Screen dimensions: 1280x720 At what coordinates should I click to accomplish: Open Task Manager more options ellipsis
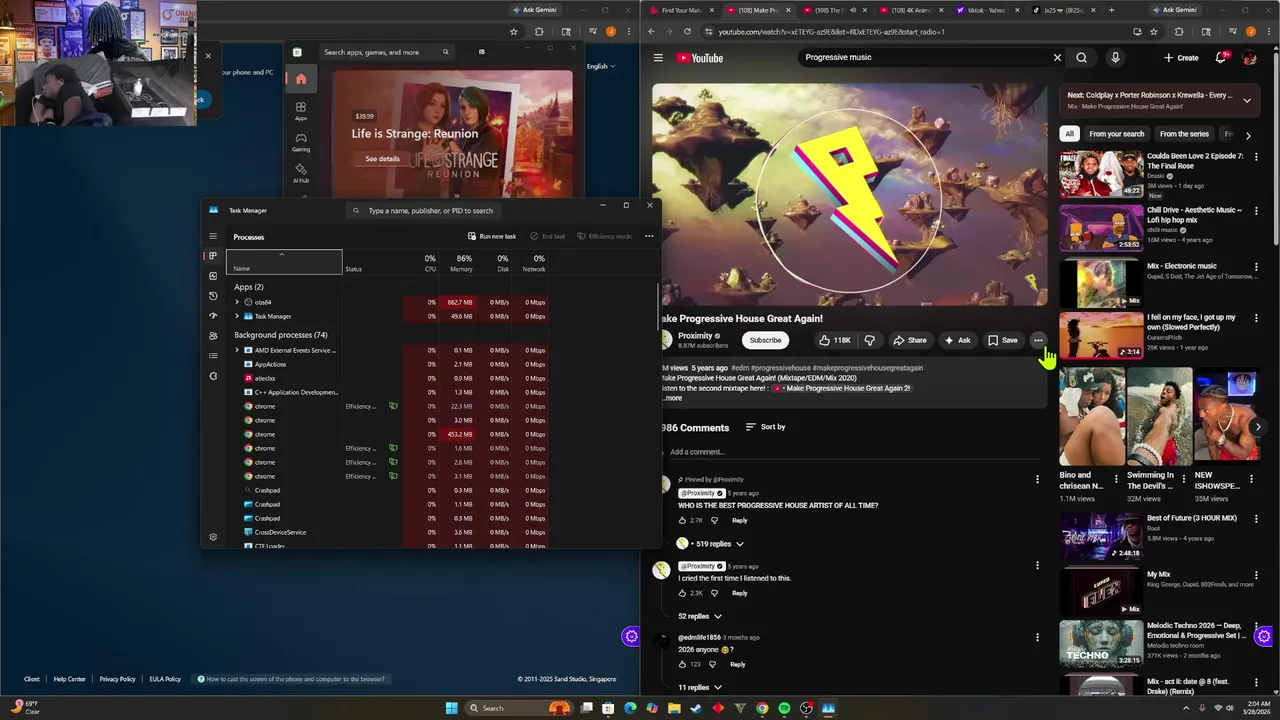(x=649, y=236)
